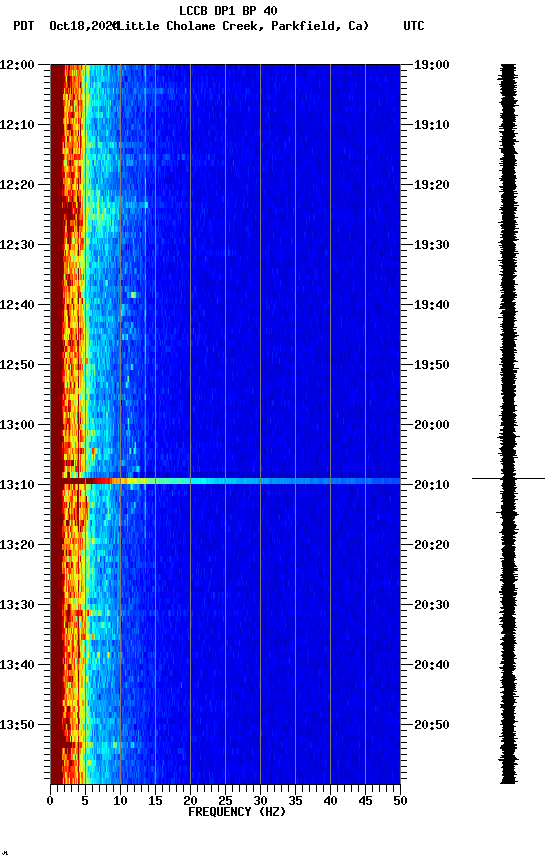The width and height of the screenshot is (552, 864).
Task: Click the 13:50 PDT time label
Action: click(17, 726)
